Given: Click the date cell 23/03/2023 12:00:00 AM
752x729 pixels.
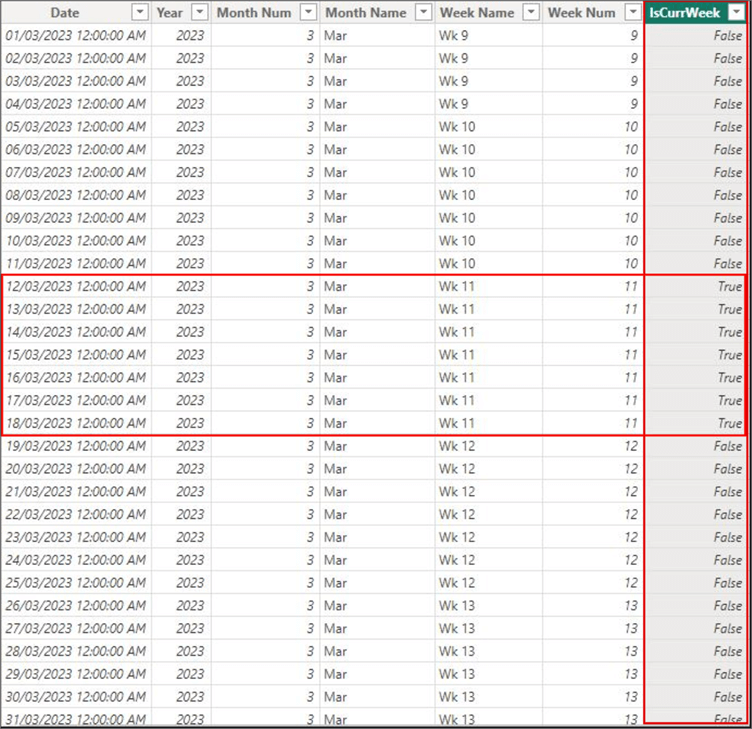Looking at the screenshot, I should tap(76, 537).
